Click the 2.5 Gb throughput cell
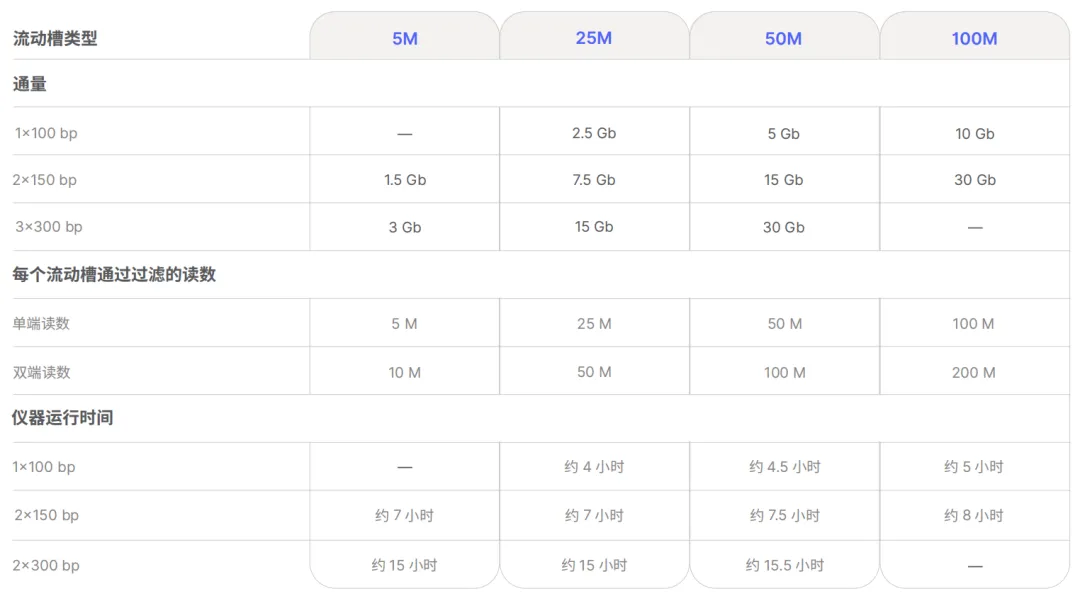1080x596 pixels. (x=594, y=133)
